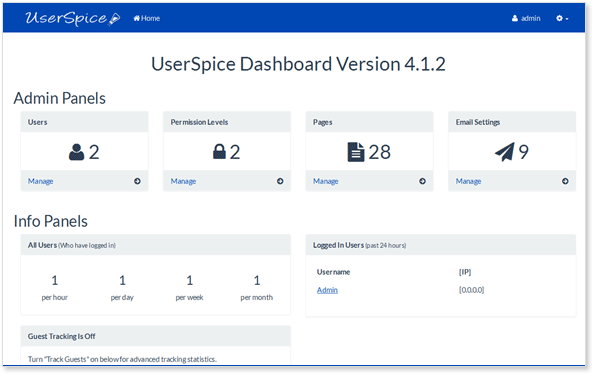Click the paper plane icon in Email Settings
This screenshot has width=594, height=375.
505,152
